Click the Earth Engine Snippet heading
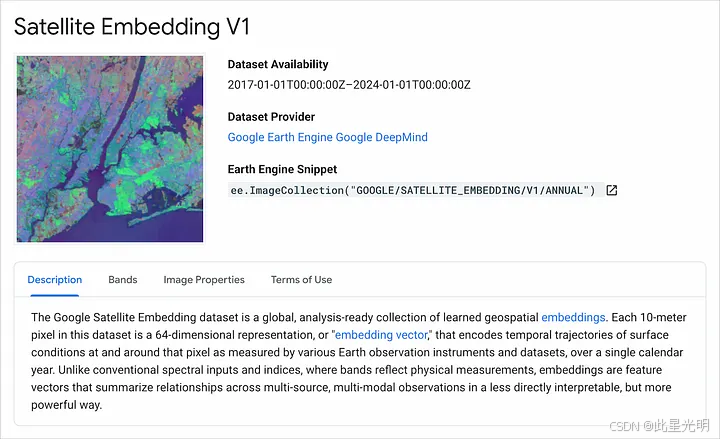The height and width of the screenshot is (439, 720). (x=282, y=169)
